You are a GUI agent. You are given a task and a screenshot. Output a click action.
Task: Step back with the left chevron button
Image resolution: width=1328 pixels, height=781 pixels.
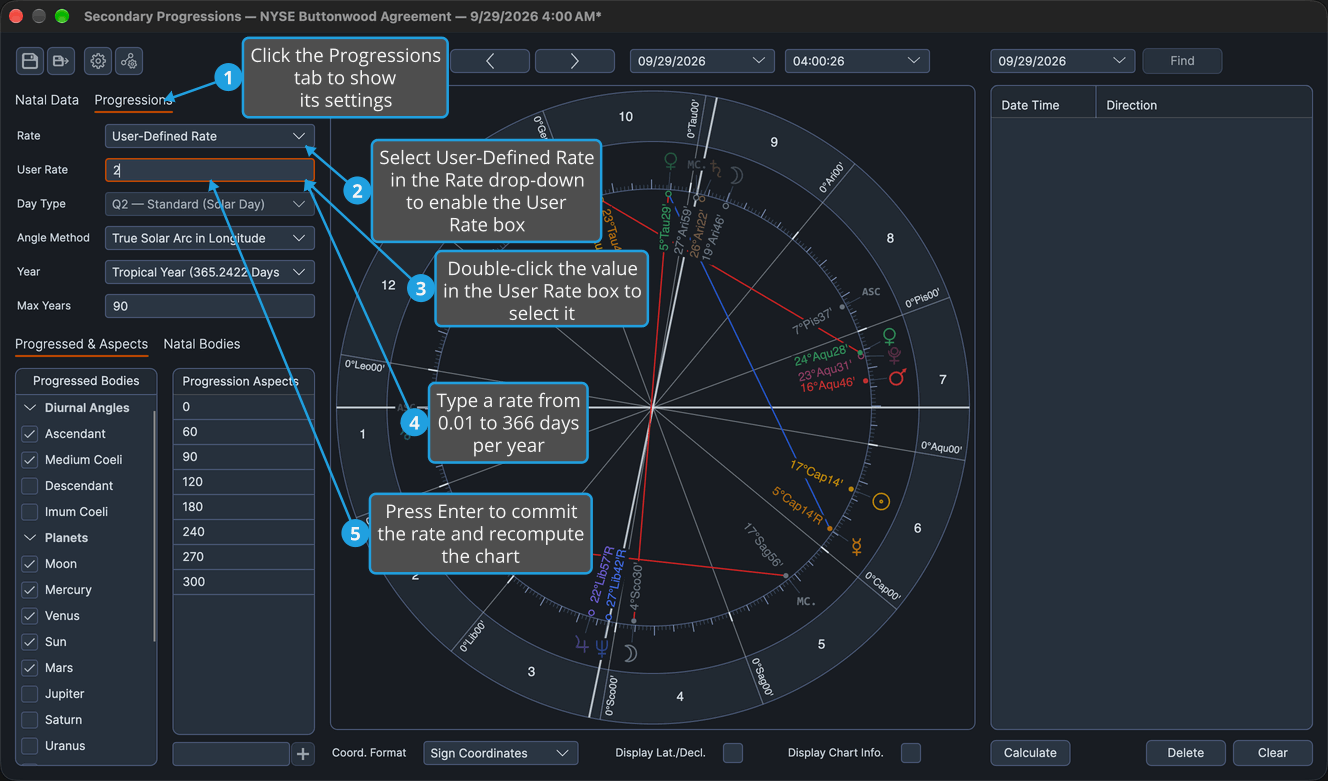pyautogui.click(x=490, y=61)
